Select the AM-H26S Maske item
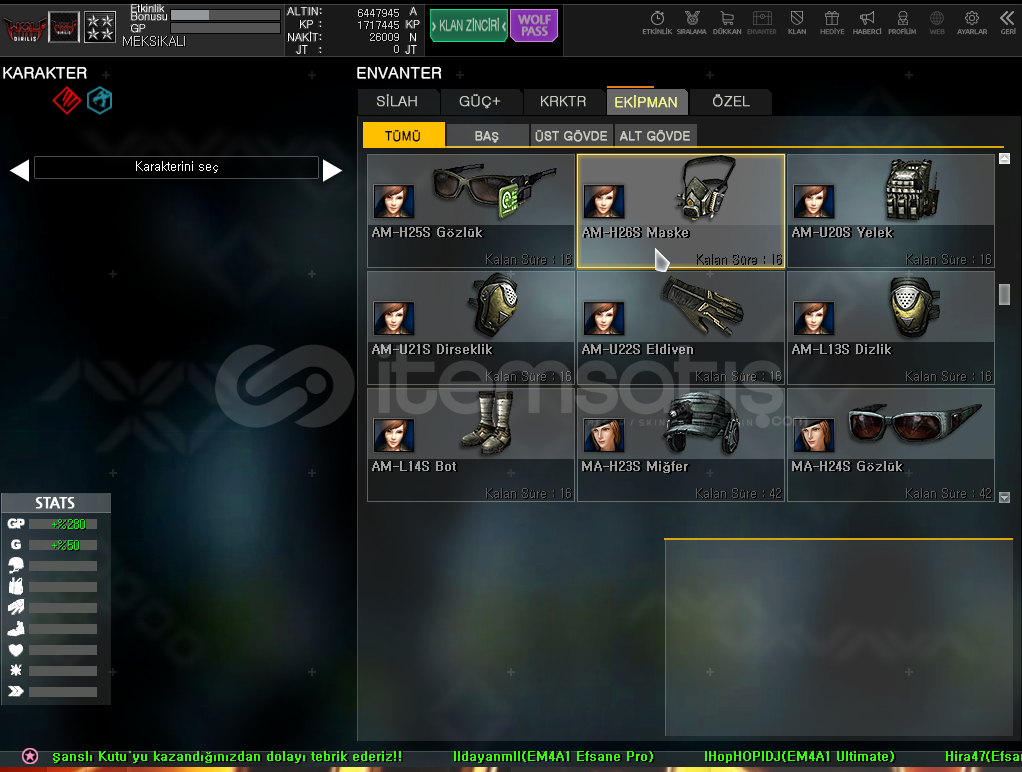Screen dimensions: 1022x772 [x=681, y=211]
